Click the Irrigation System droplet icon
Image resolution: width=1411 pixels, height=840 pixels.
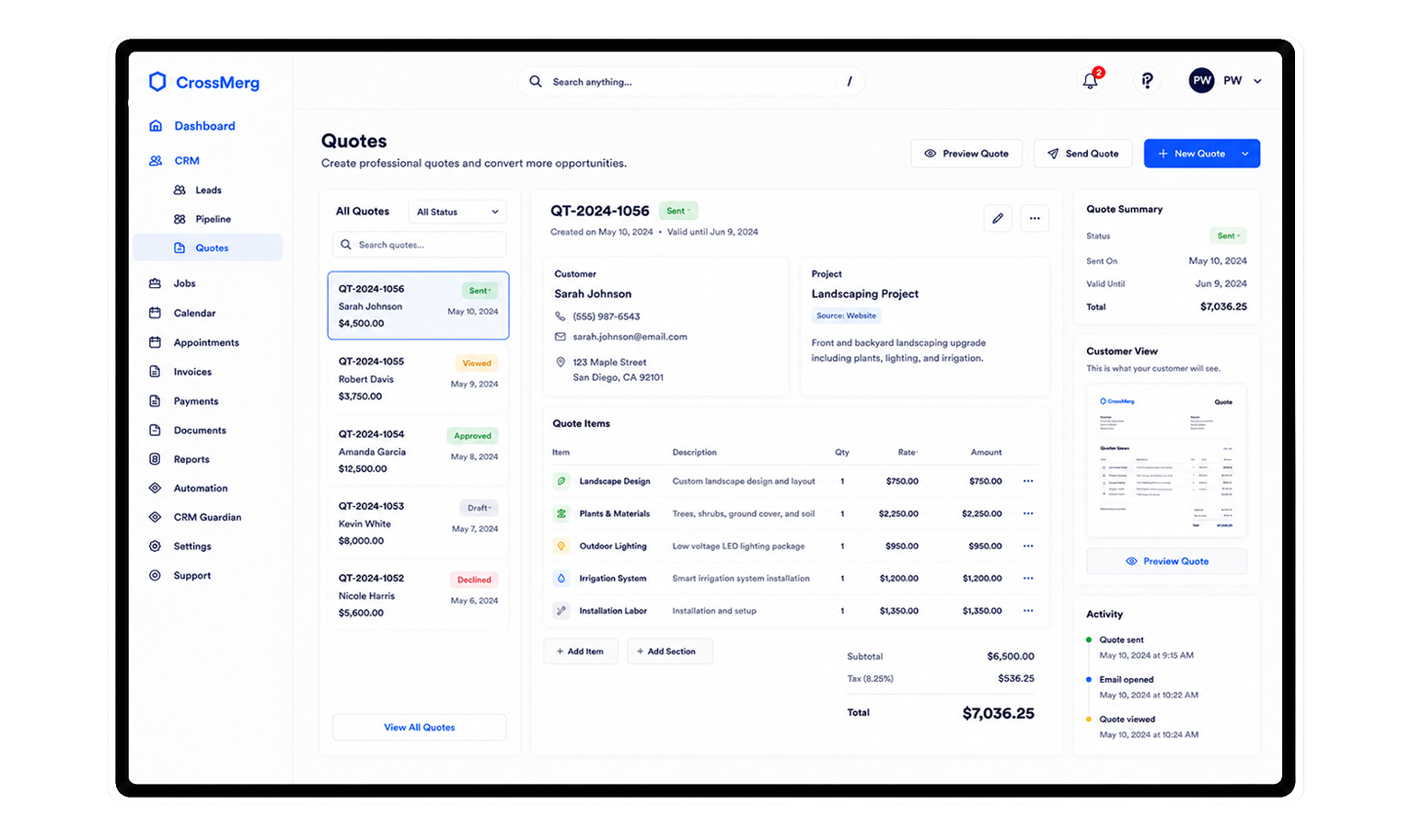point(561,578)
